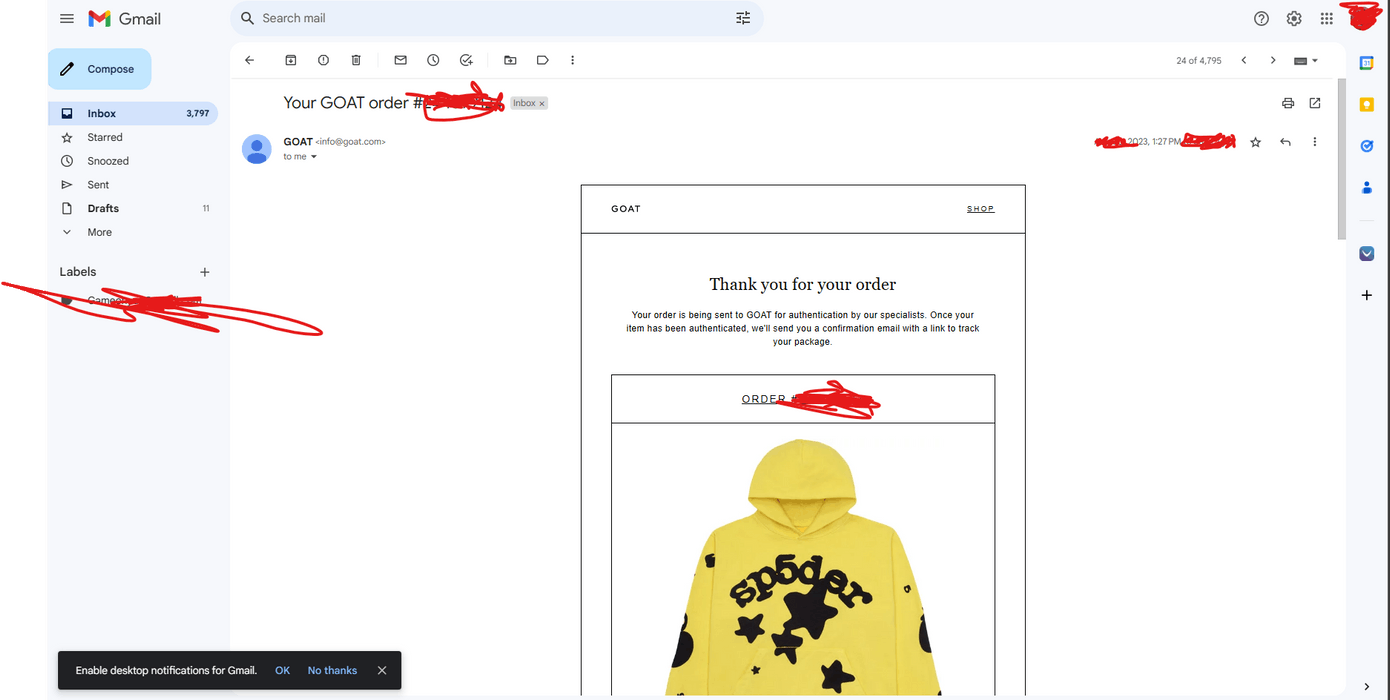This screenshot has height=700, width=1390.
Task: Add email to Tasks
Action: [466, 60]
